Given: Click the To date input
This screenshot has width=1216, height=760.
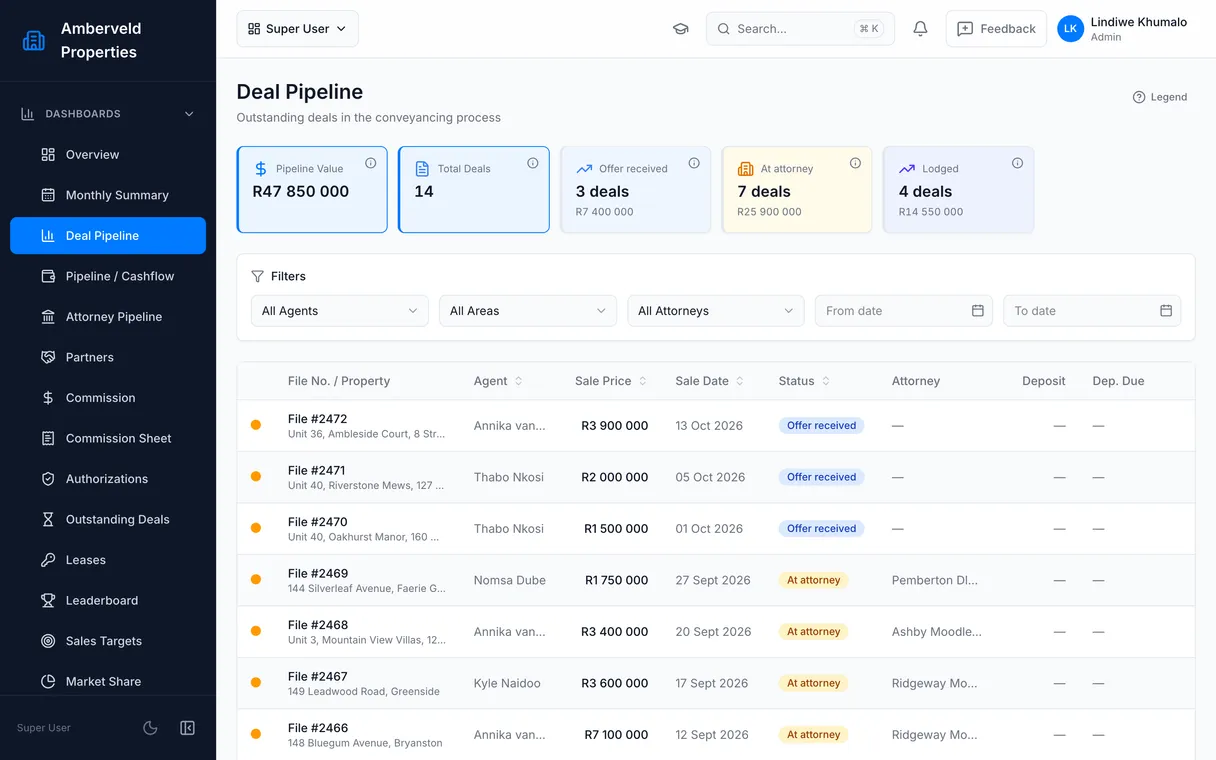Looking at the screenshot, I should point(1092,311).
